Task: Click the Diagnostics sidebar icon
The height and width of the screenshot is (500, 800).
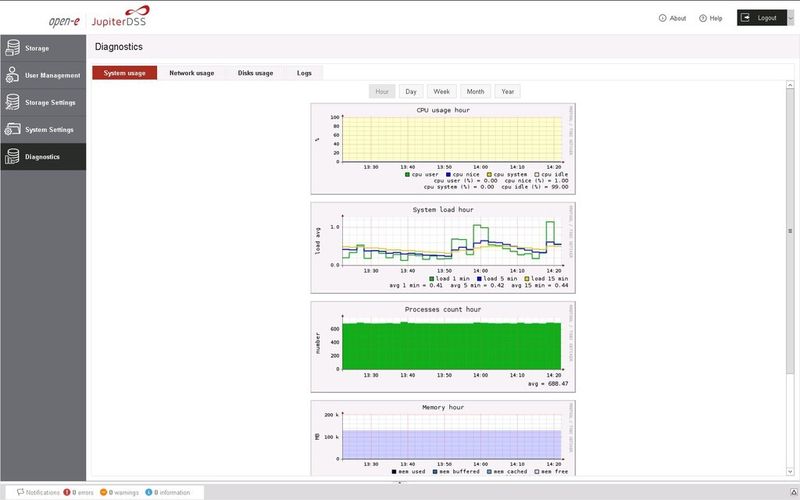Action: [12, 156]
